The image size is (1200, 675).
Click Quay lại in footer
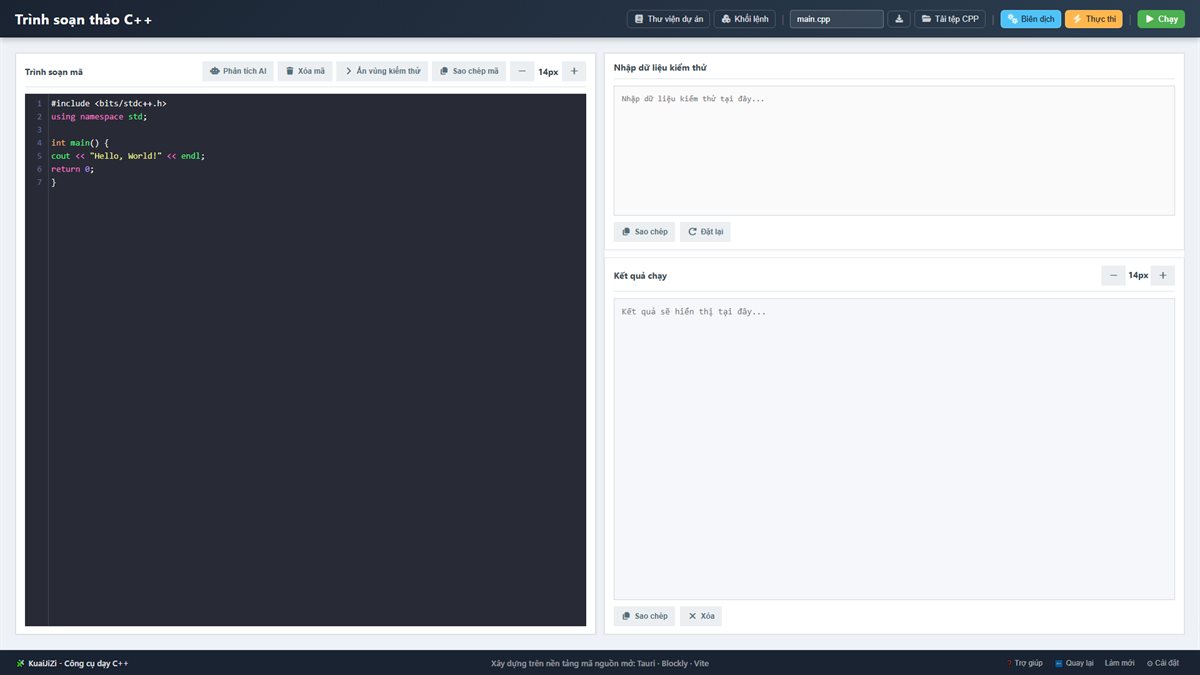pyautogui.click(x=1074, y=663)
